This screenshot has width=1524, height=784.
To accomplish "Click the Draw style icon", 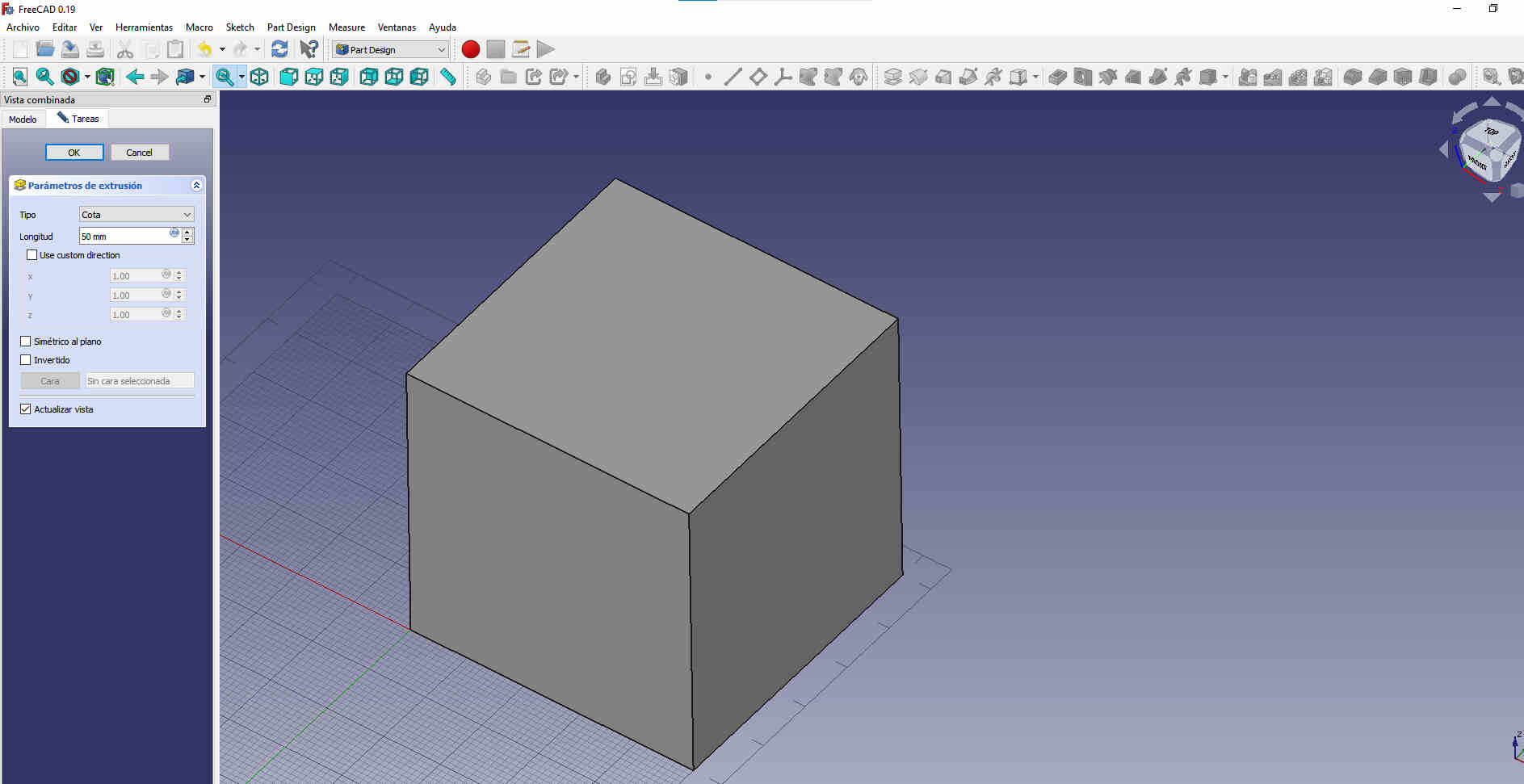I will tap(70, 77).
